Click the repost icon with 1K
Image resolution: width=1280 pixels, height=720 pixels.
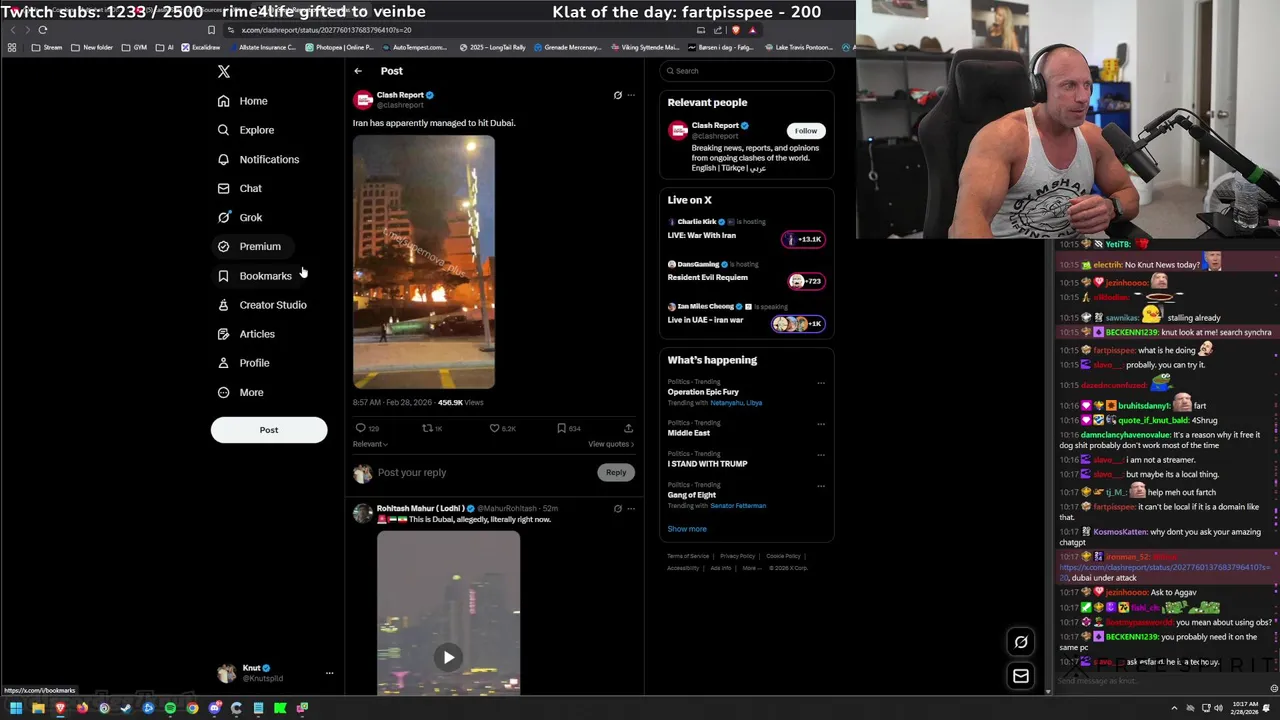[427, 428]
